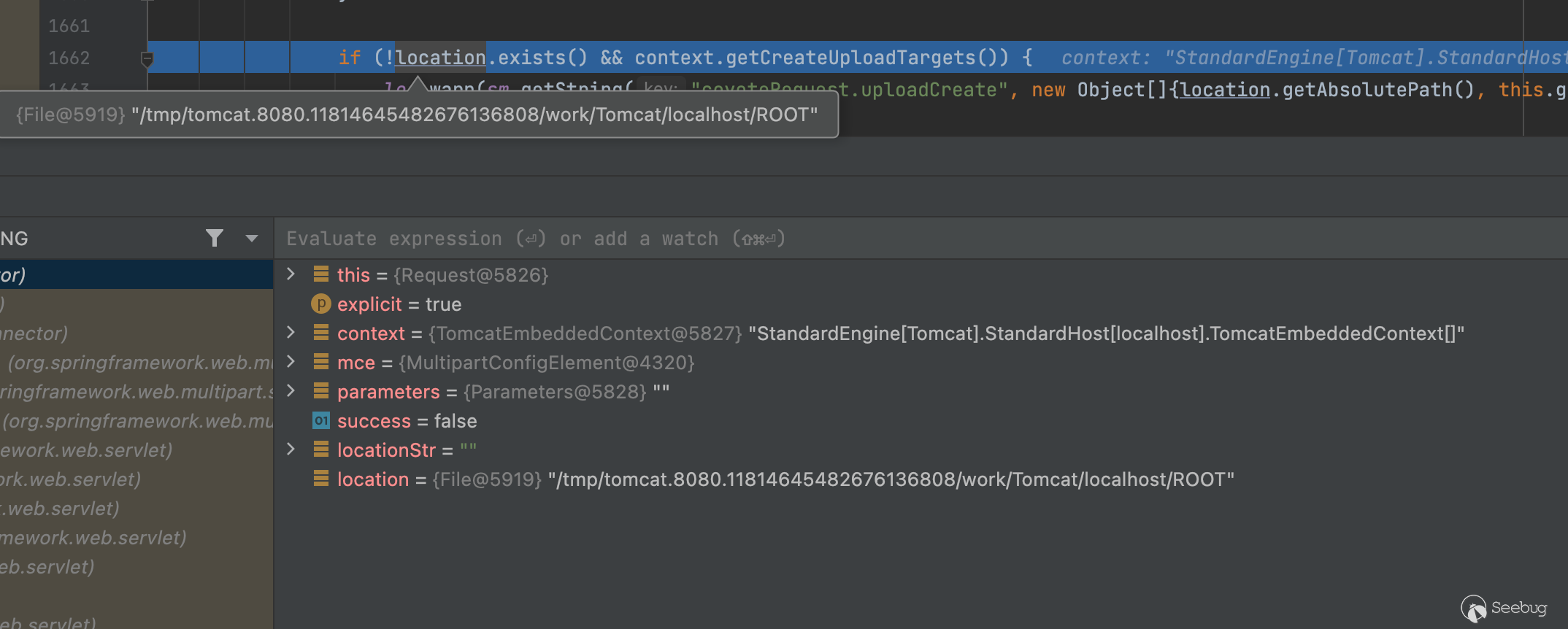This screenshot has width=1568, height=629.
Task: Select the 'location' File variable row
Action: [921, 479]
